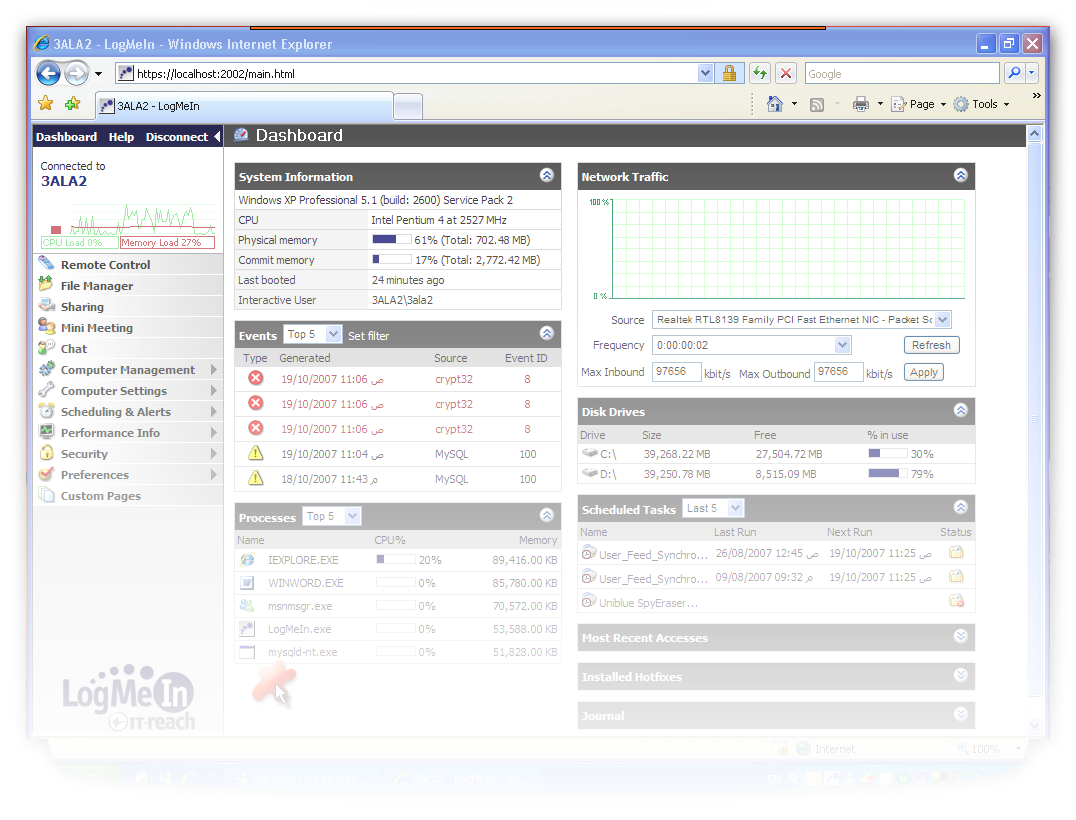The height and width of the screenshot is (820, 1076).
Task: Click the Computer Management submenu arrow
Action: (x=213, y=370)
